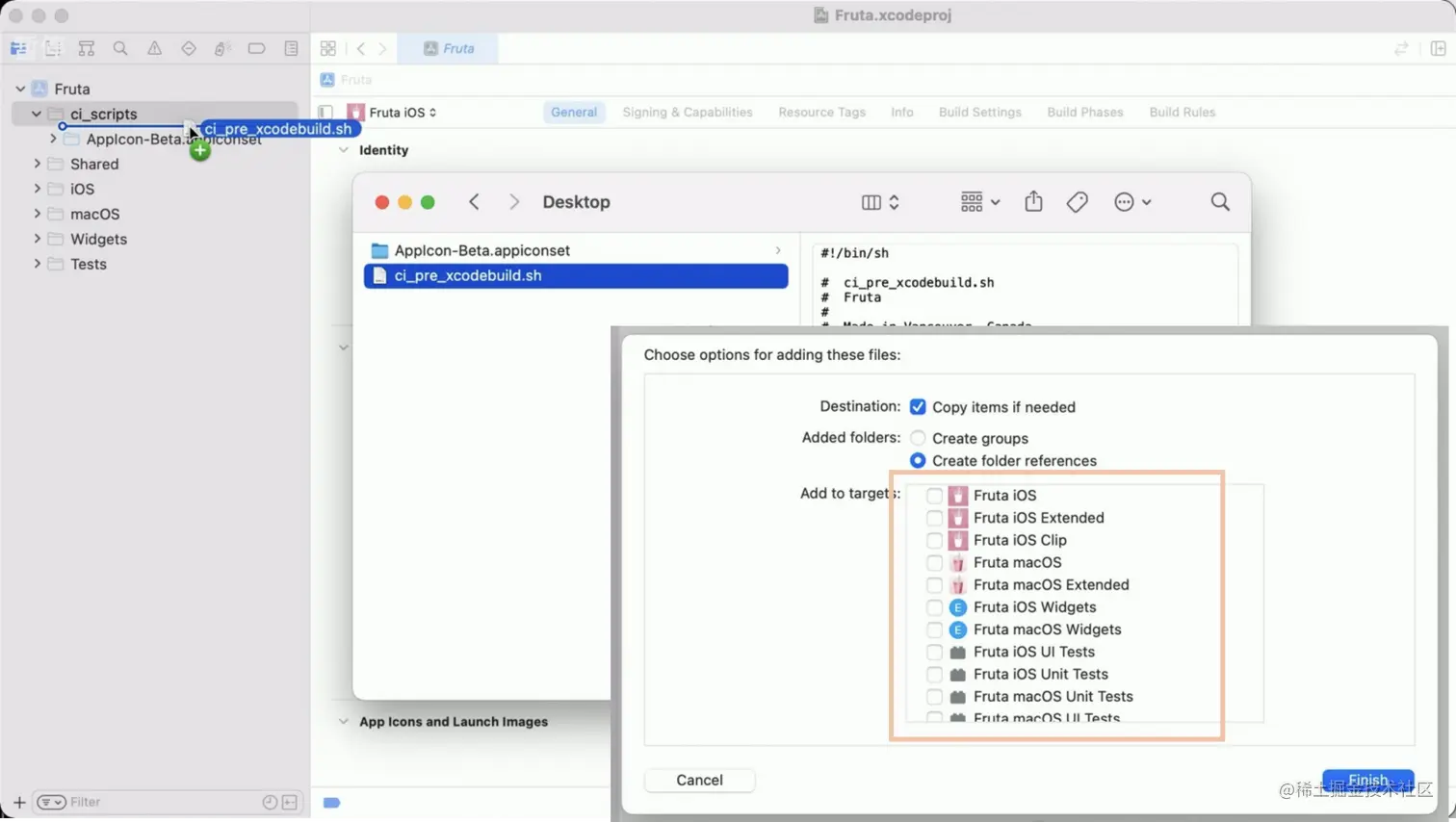Add editor on right icon
The width and height of the screenshot is (1456, 822).
click(x=1438, y=48)
